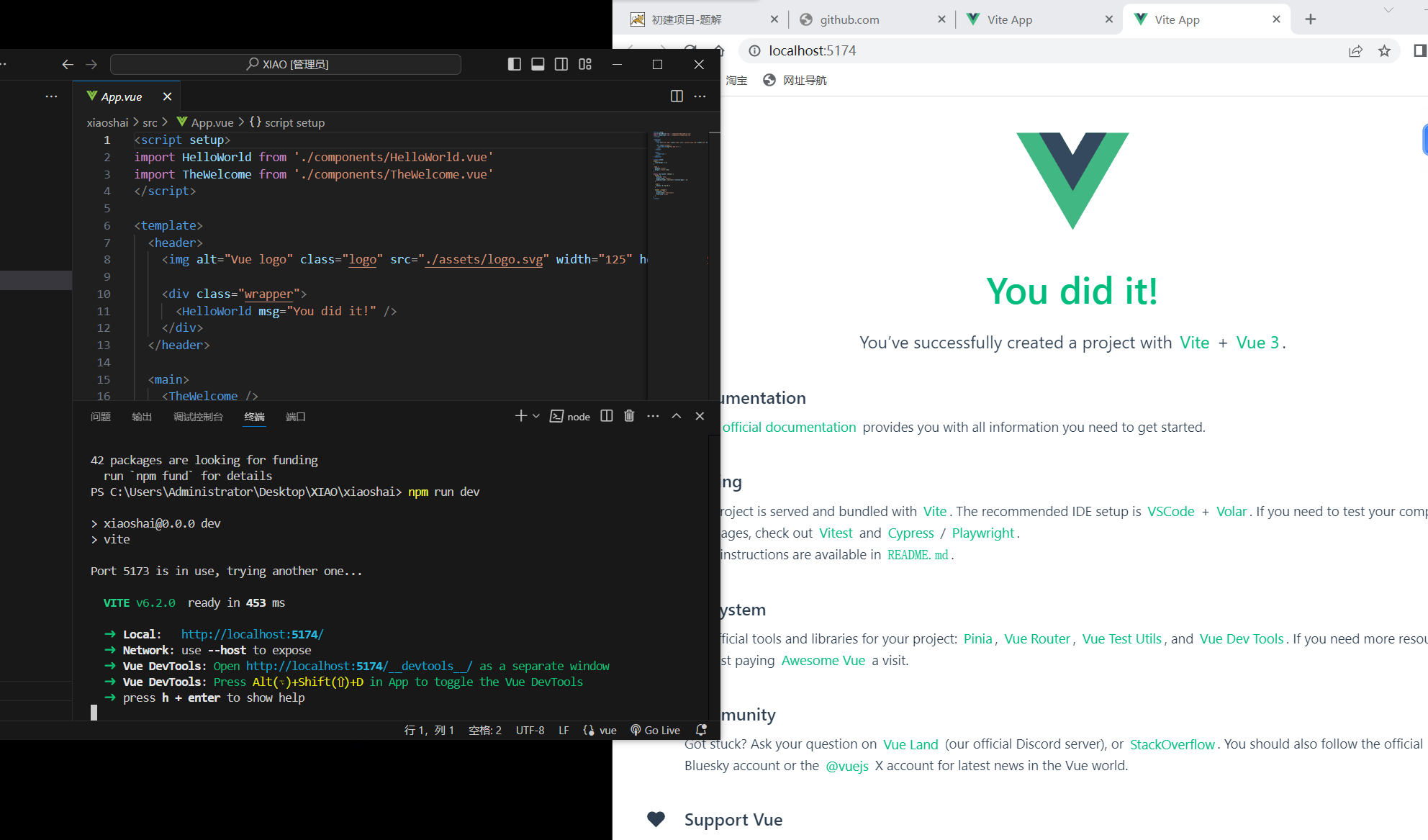Click App.vue in the breadcrumb path
Viewport: 1428px width, 840px height.
(205, 122)
